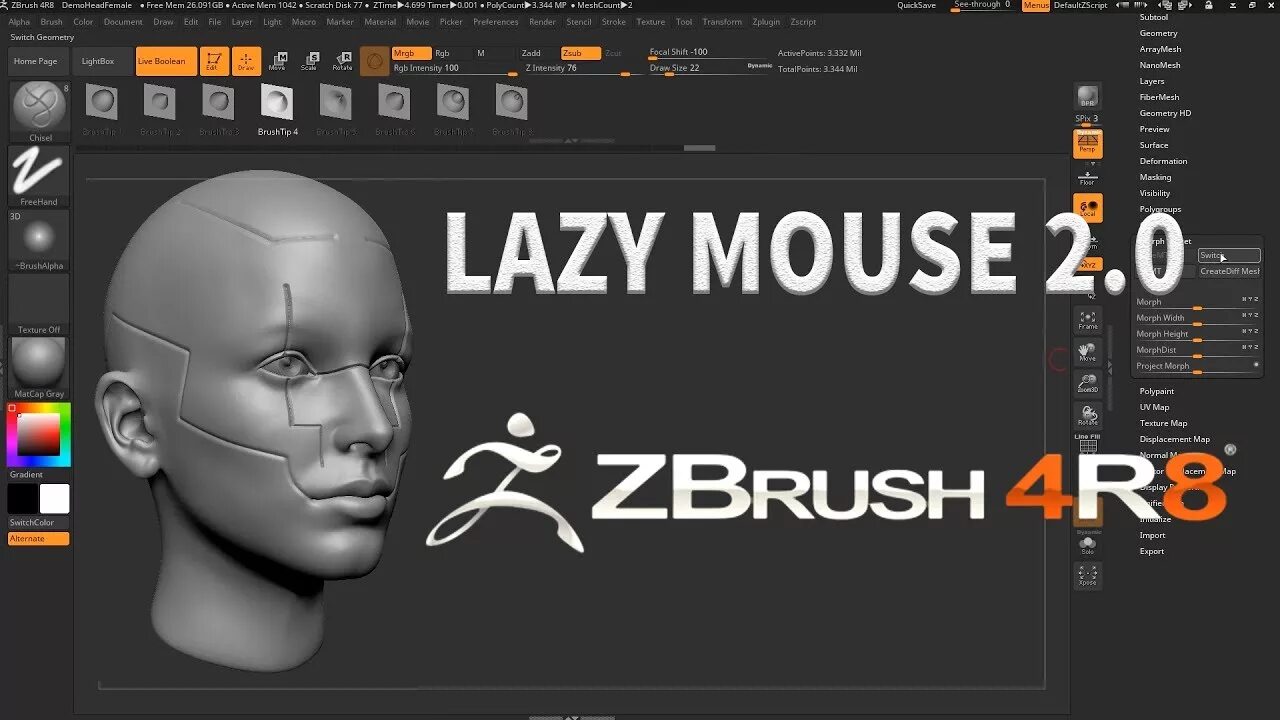Expand the Masking section
Image resolution: width=1280 pixels, height=720 pixels.
point(1155,177)
